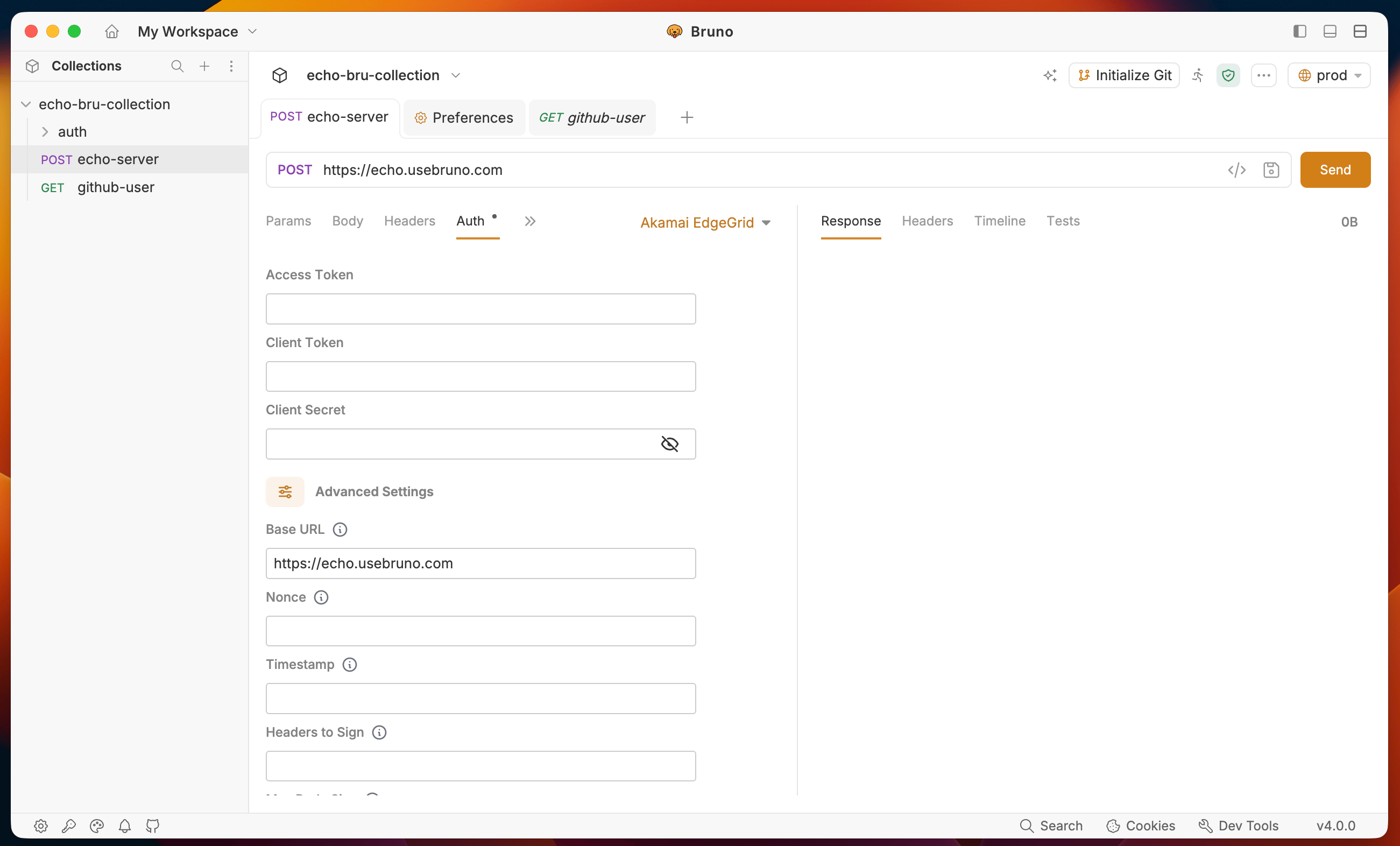Image resolution: width=1400 pixels, height=846 pixels.
Task: Save the request with the disk icon
Action: (x=1271, y=170)
